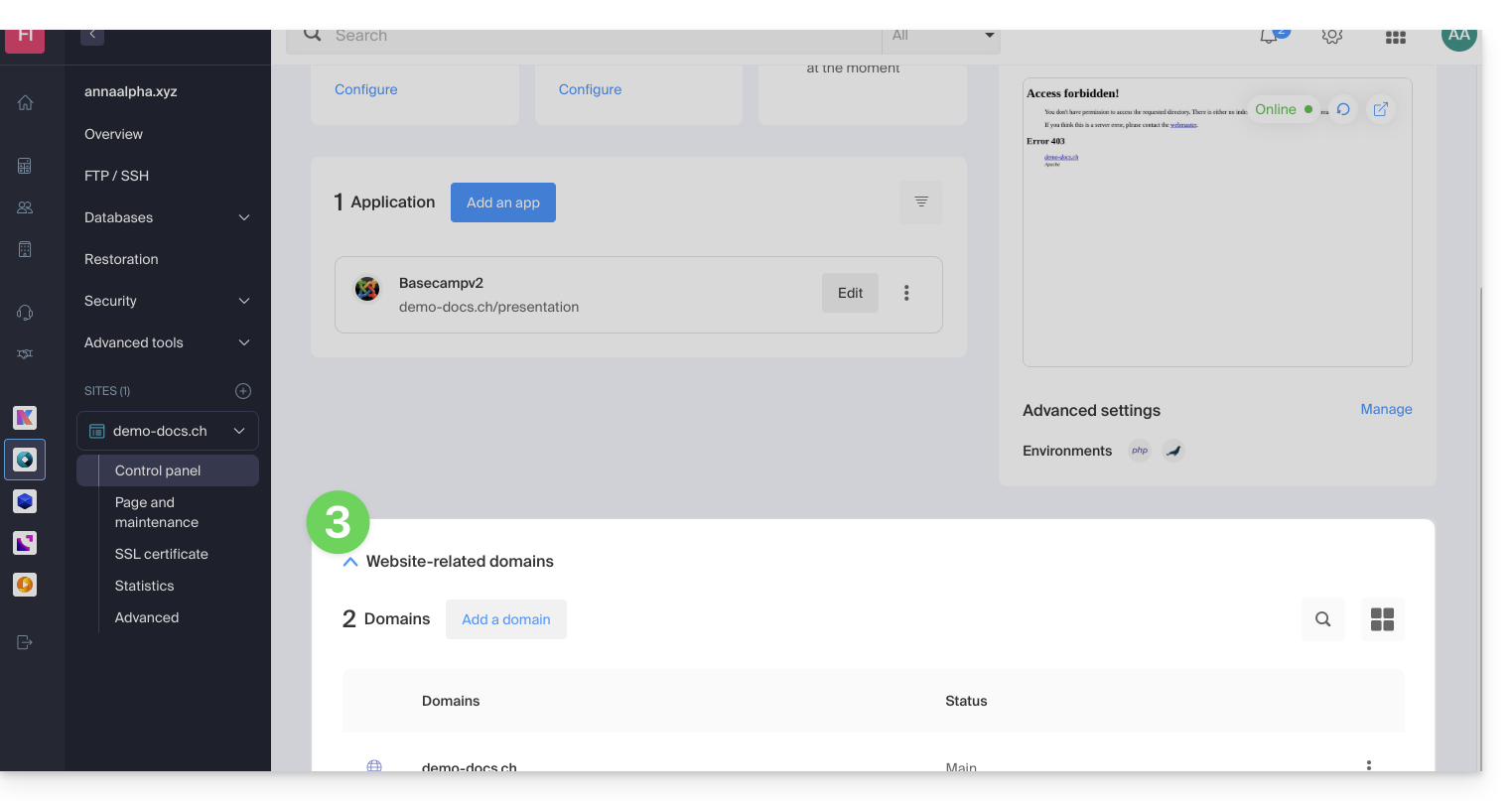Add a new site with plus icon
Image resolution: width=1512 pixels, height=801 pixels.
click(x=242, y=391)
